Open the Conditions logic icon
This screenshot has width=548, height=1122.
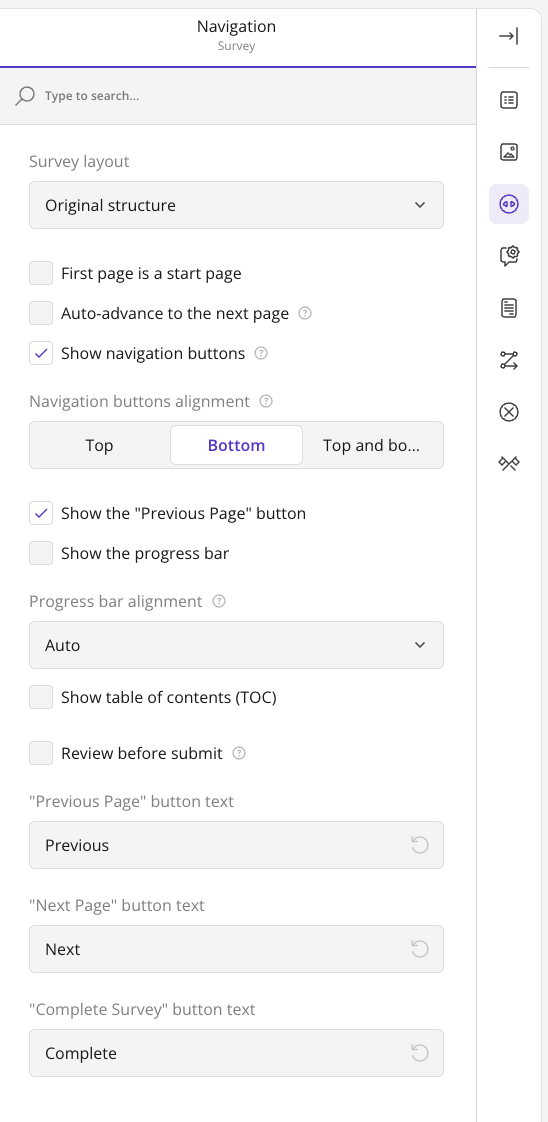click(509, 360)
